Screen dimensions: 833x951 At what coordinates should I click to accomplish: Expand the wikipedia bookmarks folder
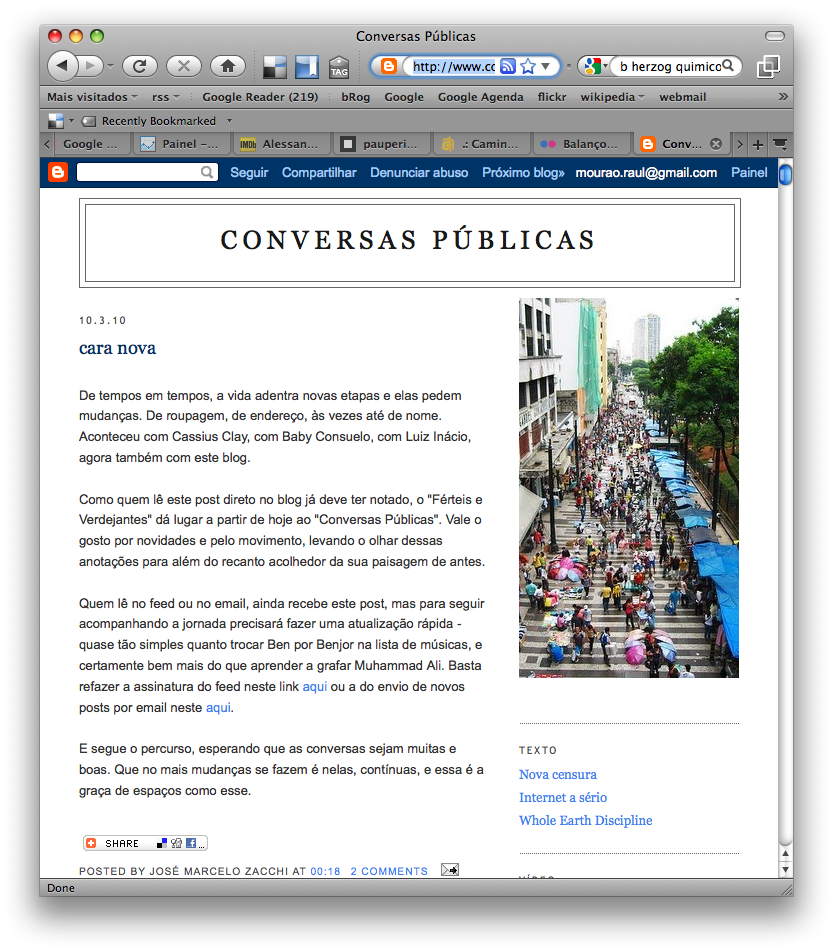point(612,97)
